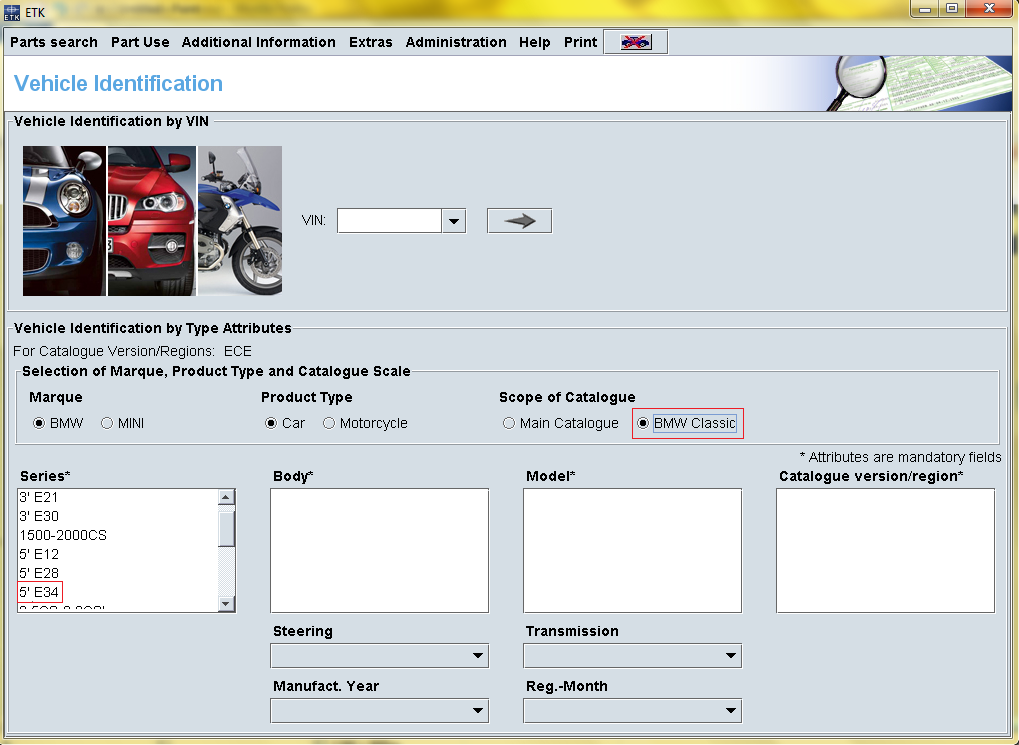Screen dimensions: 1019x745
Task: Open the Parts search menu
Action: pos(54,42)
